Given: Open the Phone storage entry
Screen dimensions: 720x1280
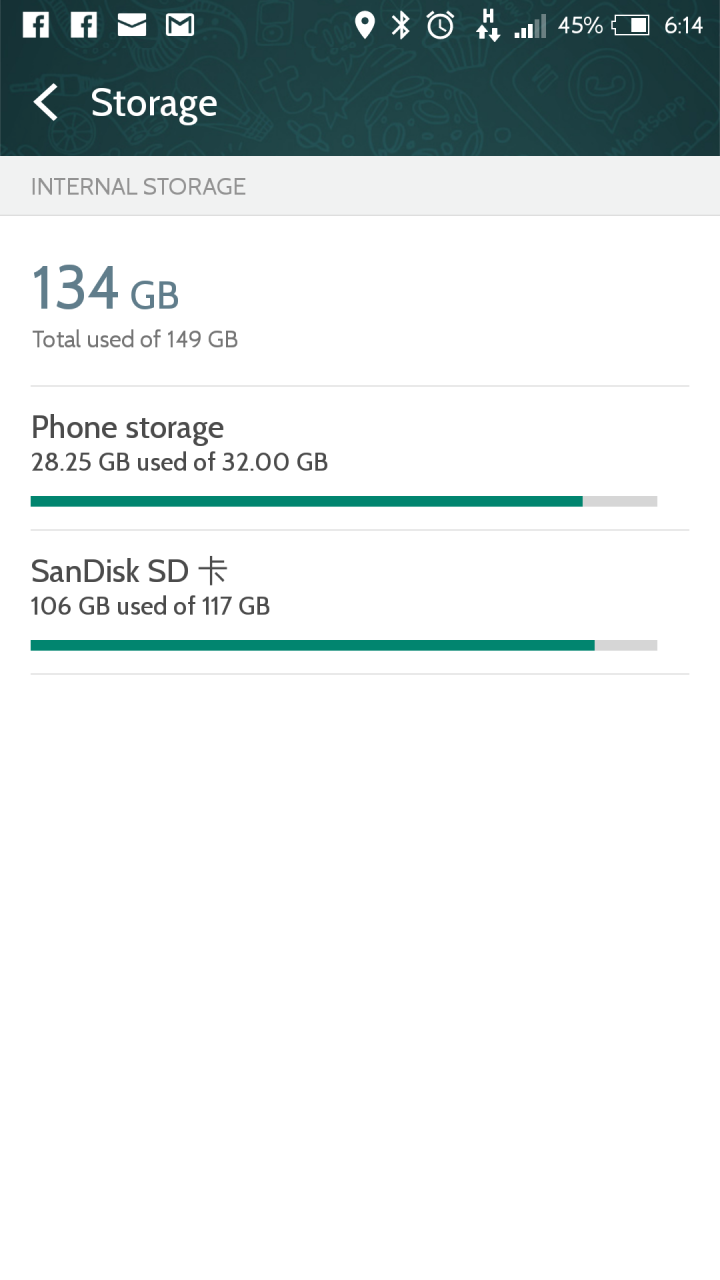Looking at the screenshot, I should (360, 458).
